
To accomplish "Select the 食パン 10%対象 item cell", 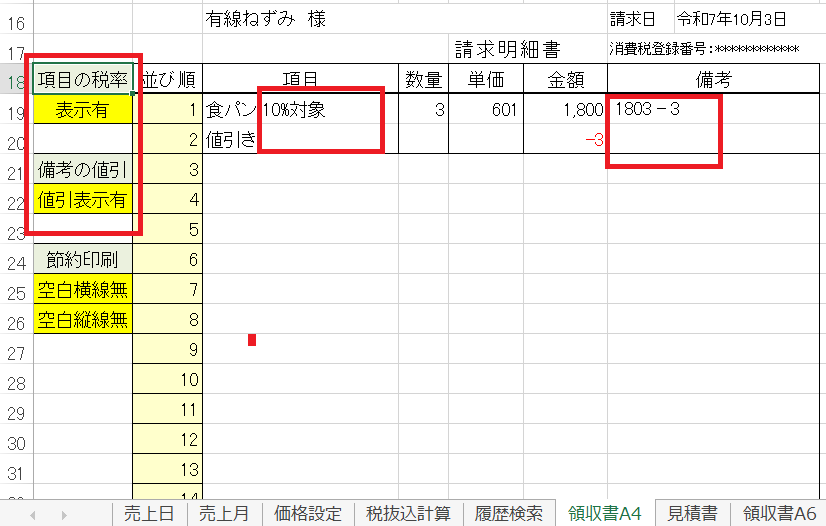I will point(300,110).
